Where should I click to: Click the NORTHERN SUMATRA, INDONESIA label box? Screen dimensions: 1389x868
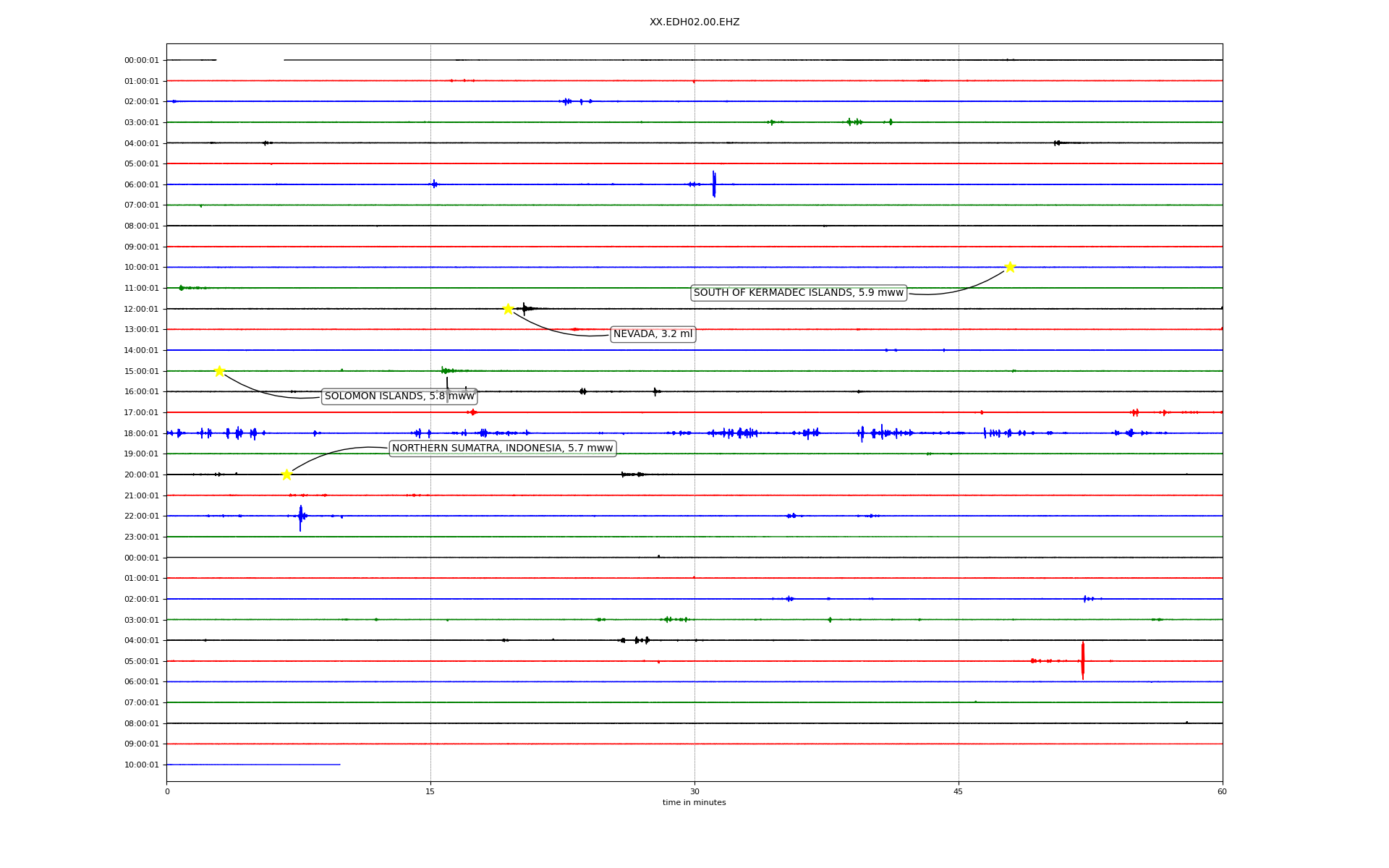502,448
